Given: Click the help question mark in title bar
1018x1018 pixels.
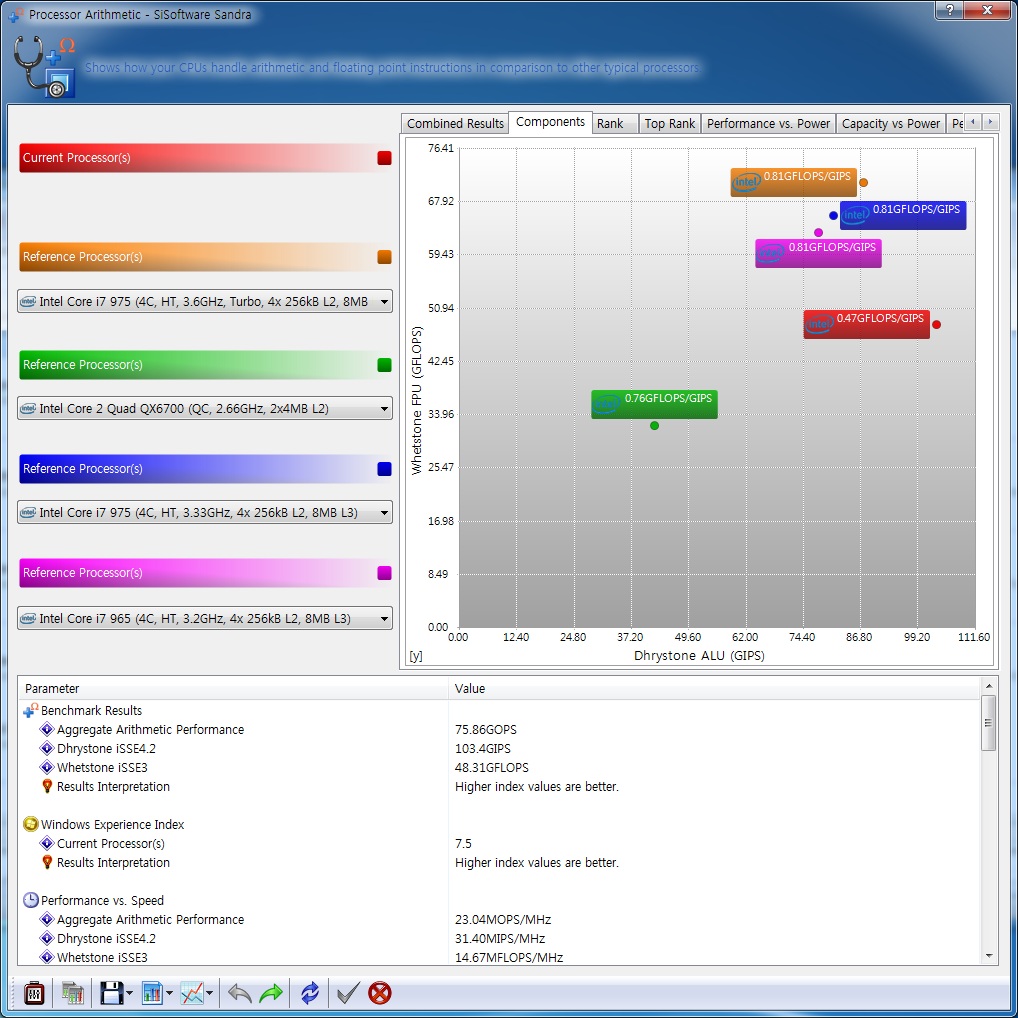Looking at the screenshot, I should pyautogui.click(x=950, y=10).
